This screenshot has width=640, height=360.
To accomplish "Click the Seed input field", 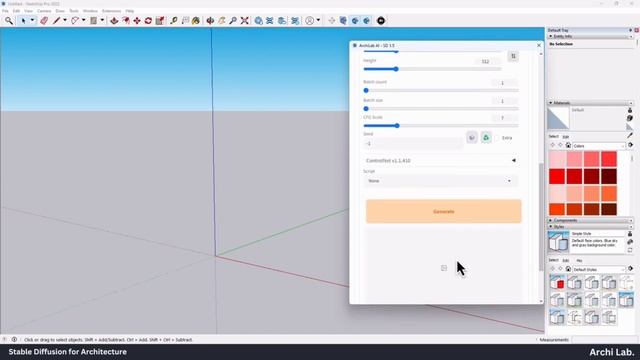I will pyautogui.click(x=413, y=144).
